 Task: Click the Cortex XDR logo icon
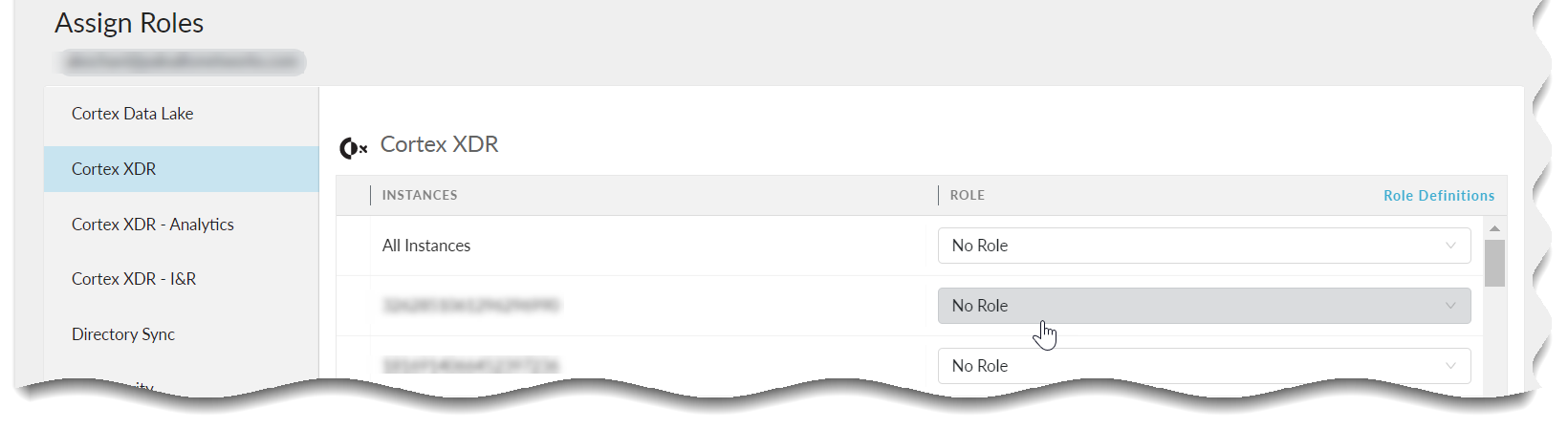(x=353, y=148)
